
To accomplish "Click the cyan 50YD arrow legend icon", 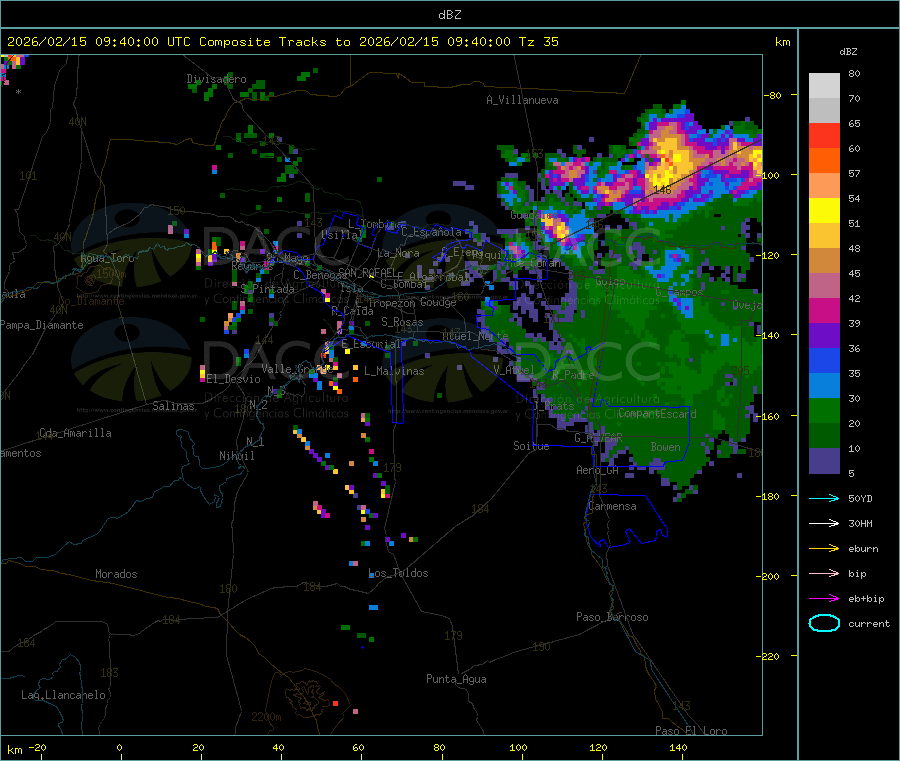I will coord(824,498).
